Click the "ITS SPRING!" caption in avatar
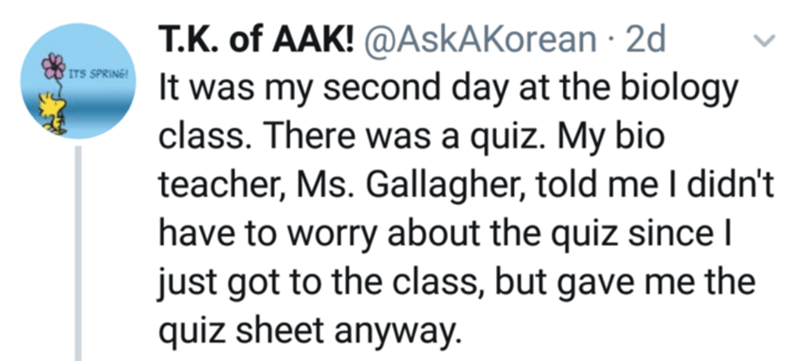 pyautogui.click(x=97, y=74)
